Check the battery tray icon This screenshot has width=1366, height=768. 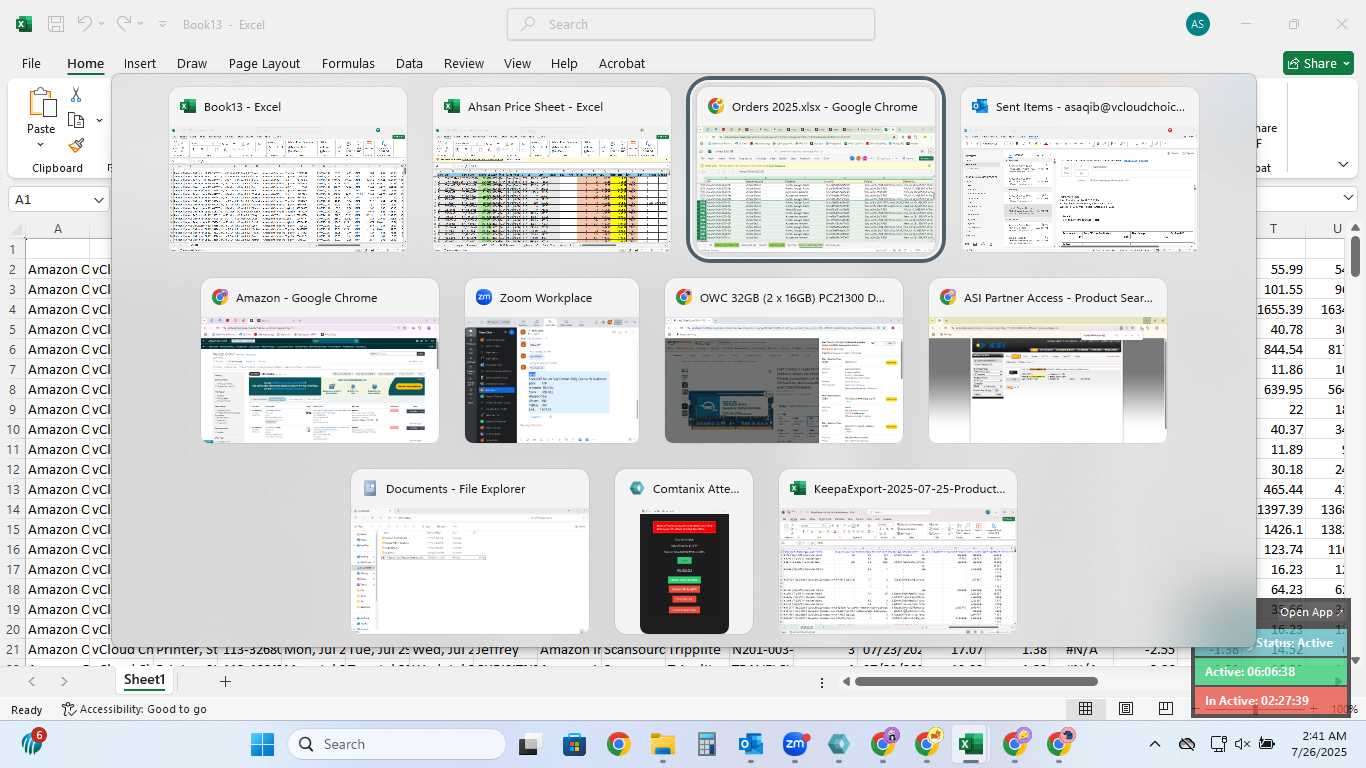pyautogui.click(x=1267, y=744)
